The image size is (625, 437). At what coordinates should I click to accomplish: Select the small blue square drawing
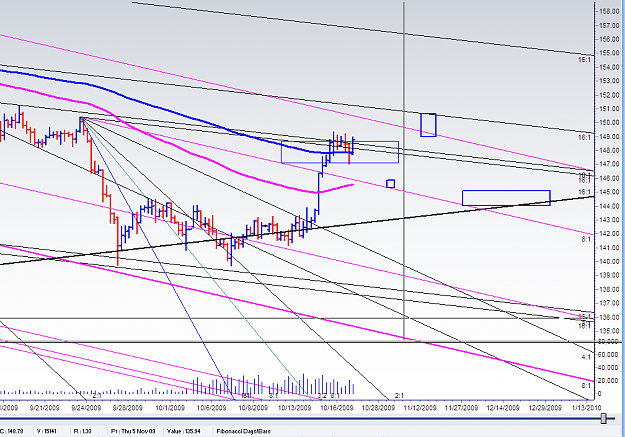(391, 184)
